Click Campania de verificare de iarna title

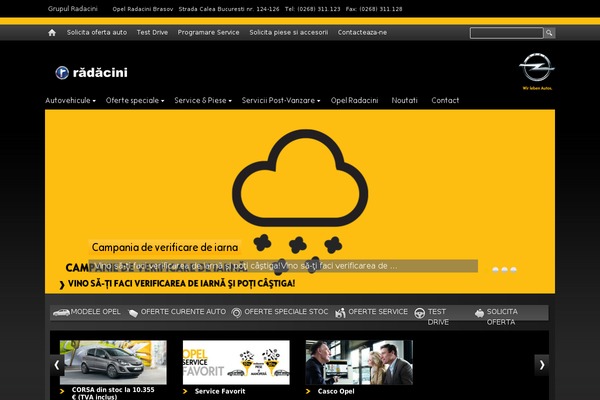[165, 247]
